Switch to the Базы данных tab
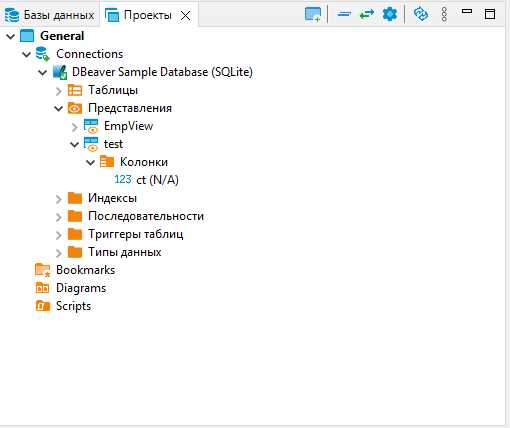Screen dimensions: 510x428 [x=49, y=15]
